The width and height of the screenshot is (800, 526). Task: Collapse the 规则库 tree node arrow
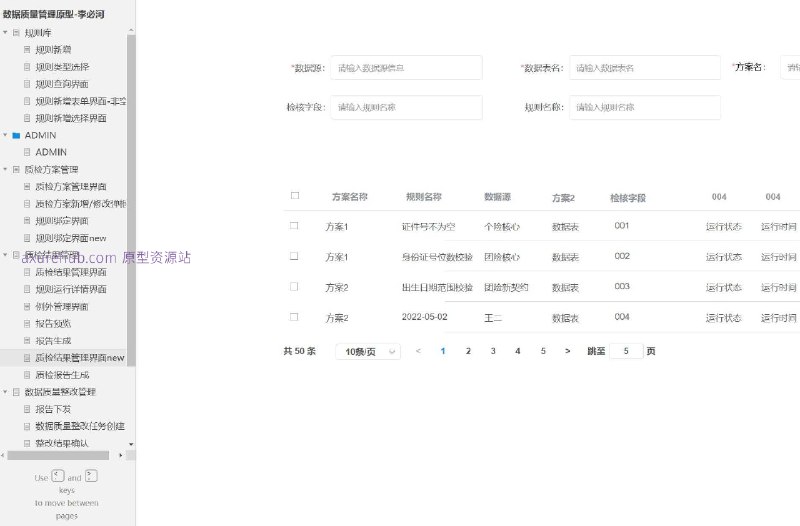5,33
